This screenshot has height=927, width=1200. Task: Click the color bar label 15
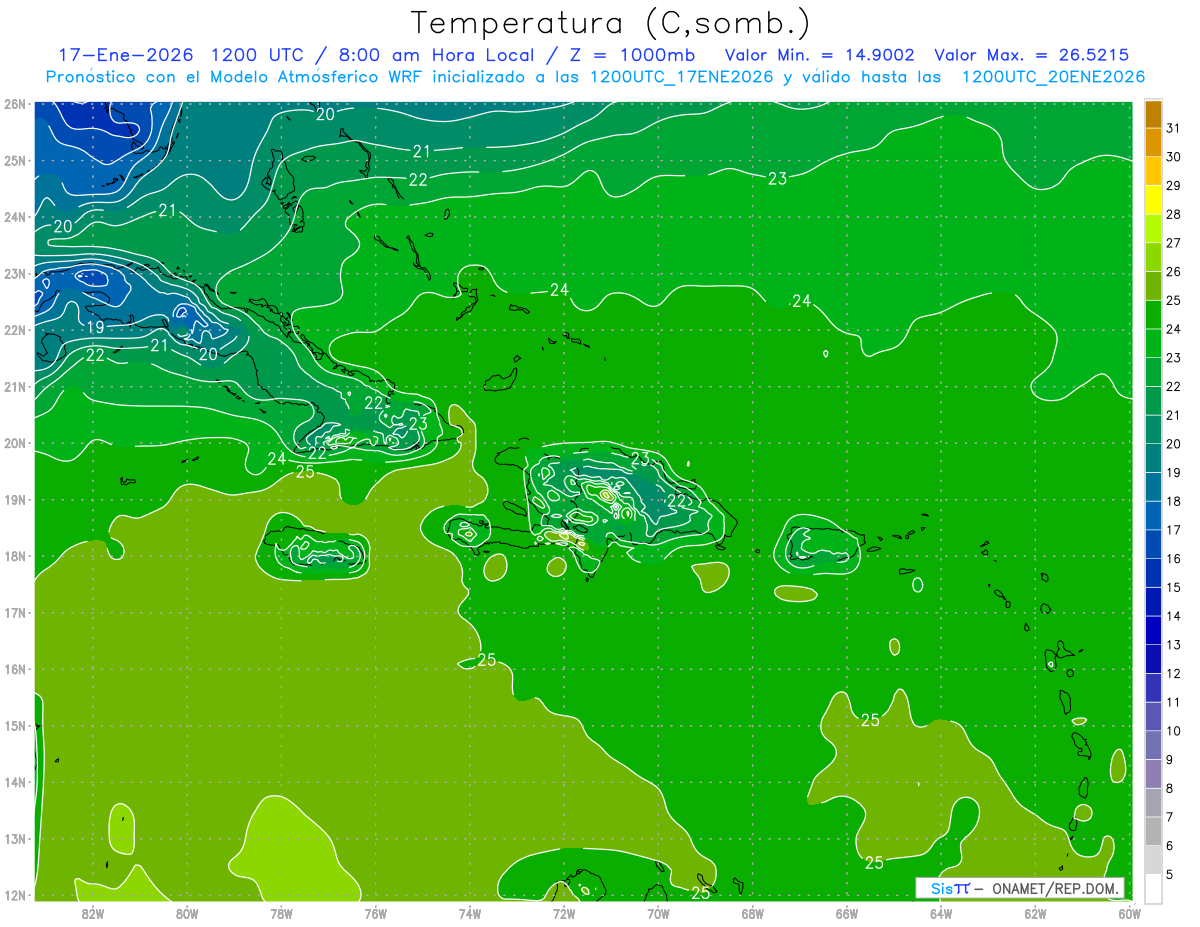pos(1174,587)
